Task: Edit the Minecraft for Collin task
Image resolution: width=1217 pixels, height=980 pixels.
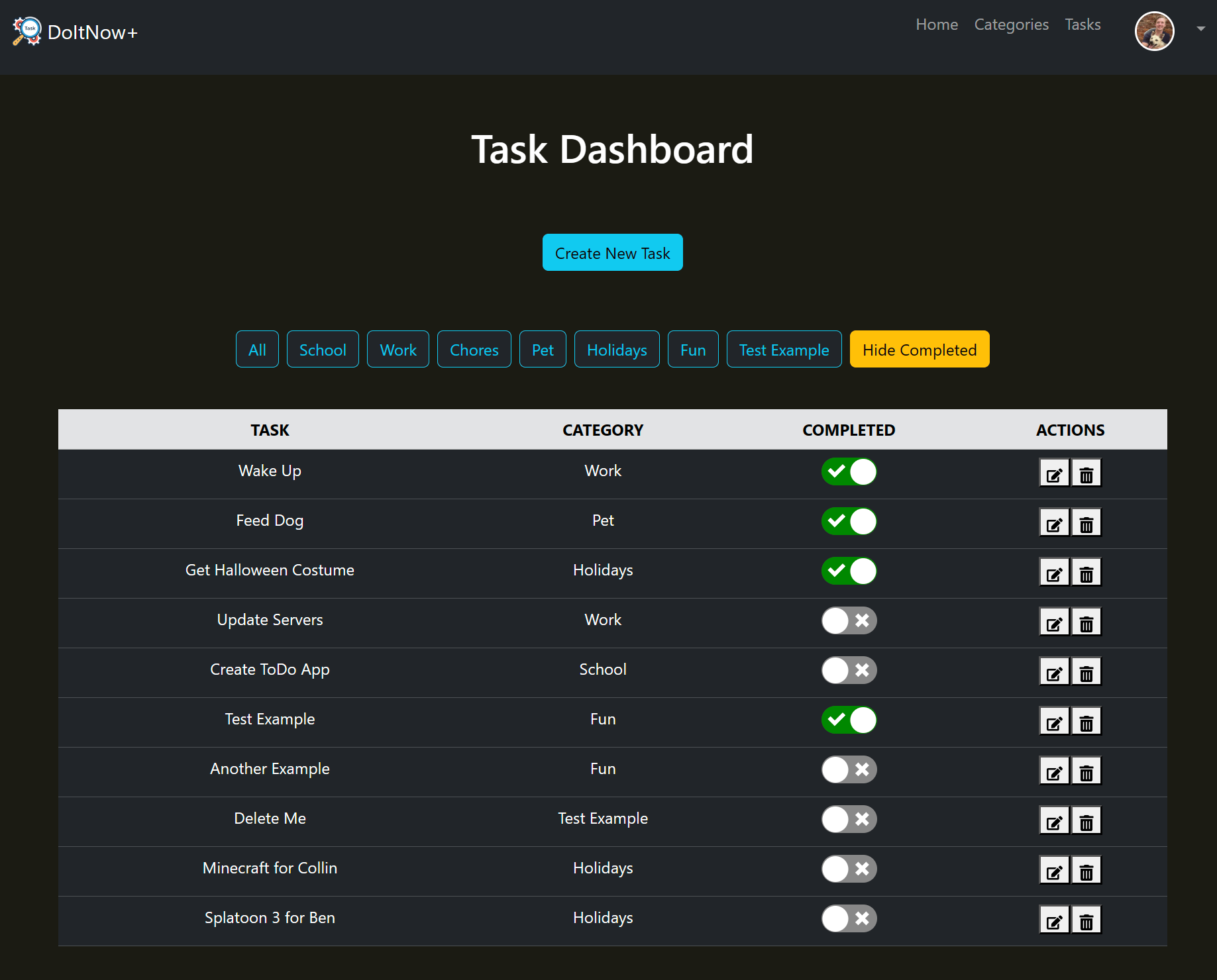Action: tap(1053, 871)
